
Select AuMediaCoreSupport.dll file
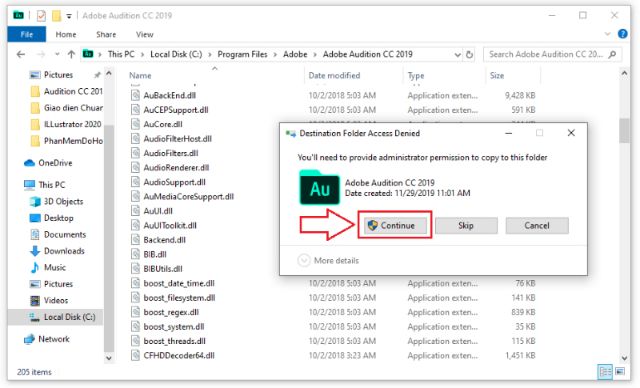[189, 196]
